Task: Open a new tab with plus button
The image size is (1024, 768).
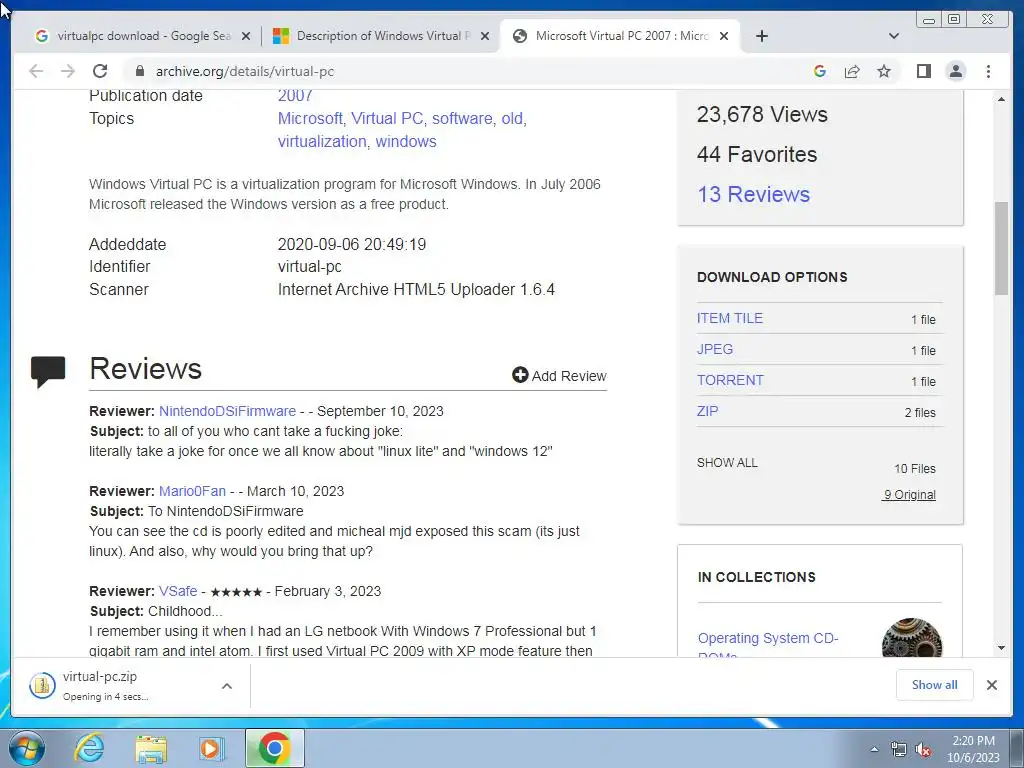Action: tap(761, 36)
